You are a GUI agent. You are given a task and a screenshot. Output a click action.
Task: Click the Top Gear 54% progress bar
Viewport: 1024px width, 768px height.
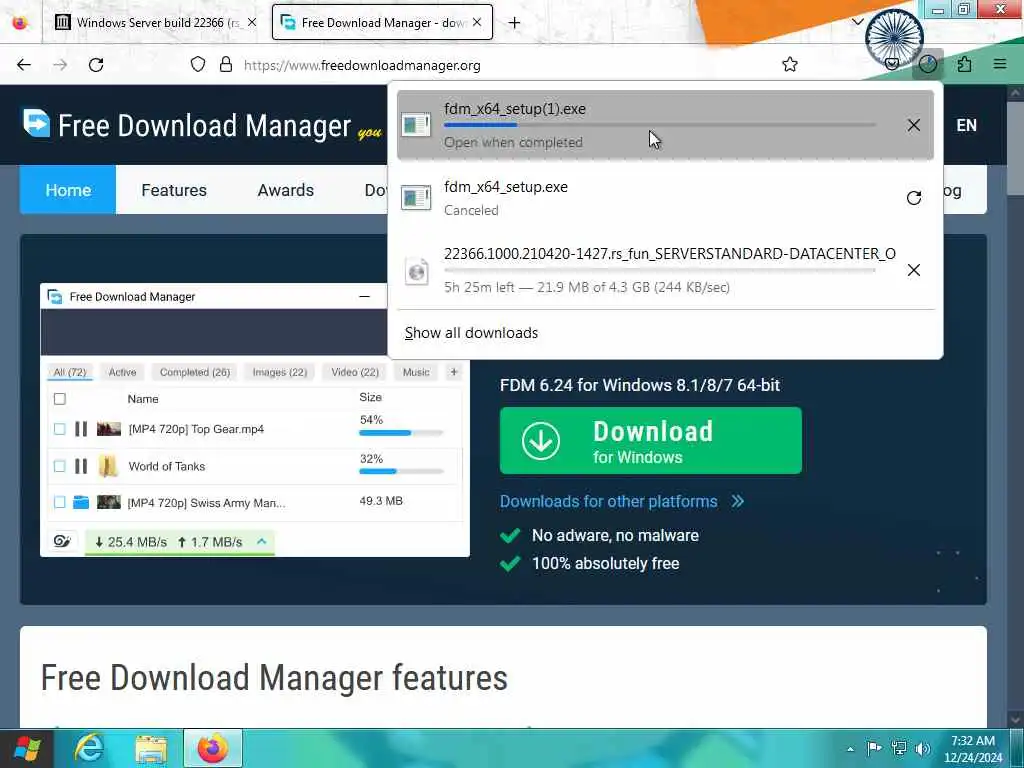(x=401, y=433)
